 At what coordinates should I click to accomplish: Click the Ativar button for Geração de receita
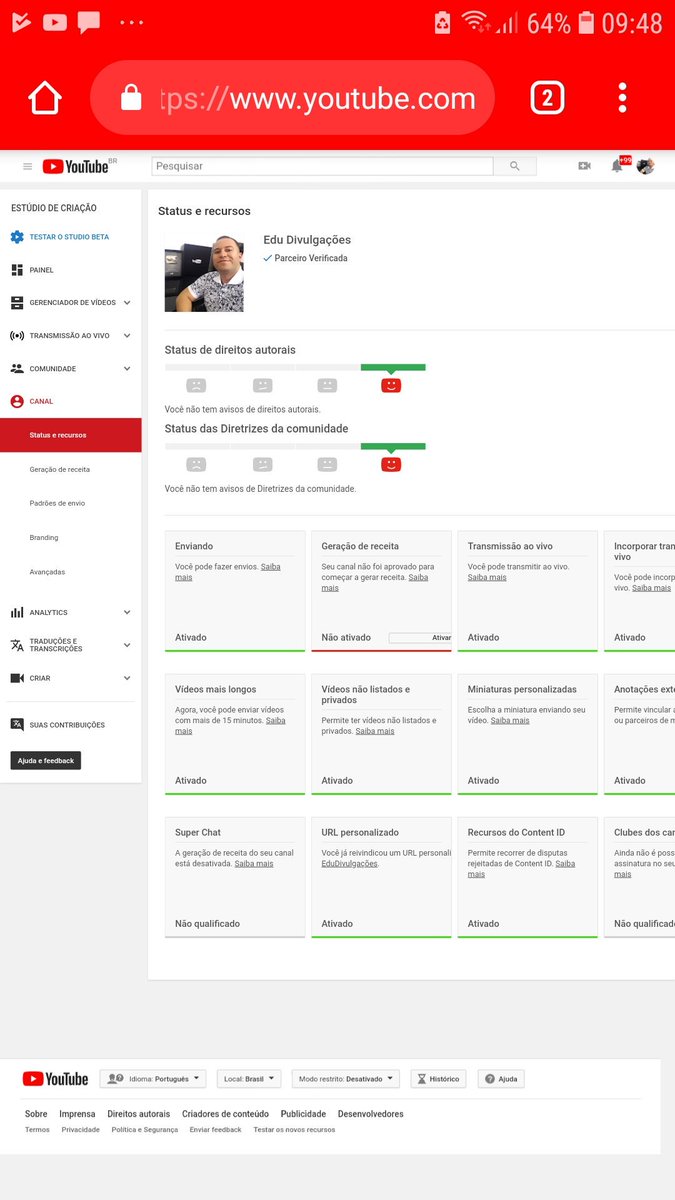pos(420,637)
